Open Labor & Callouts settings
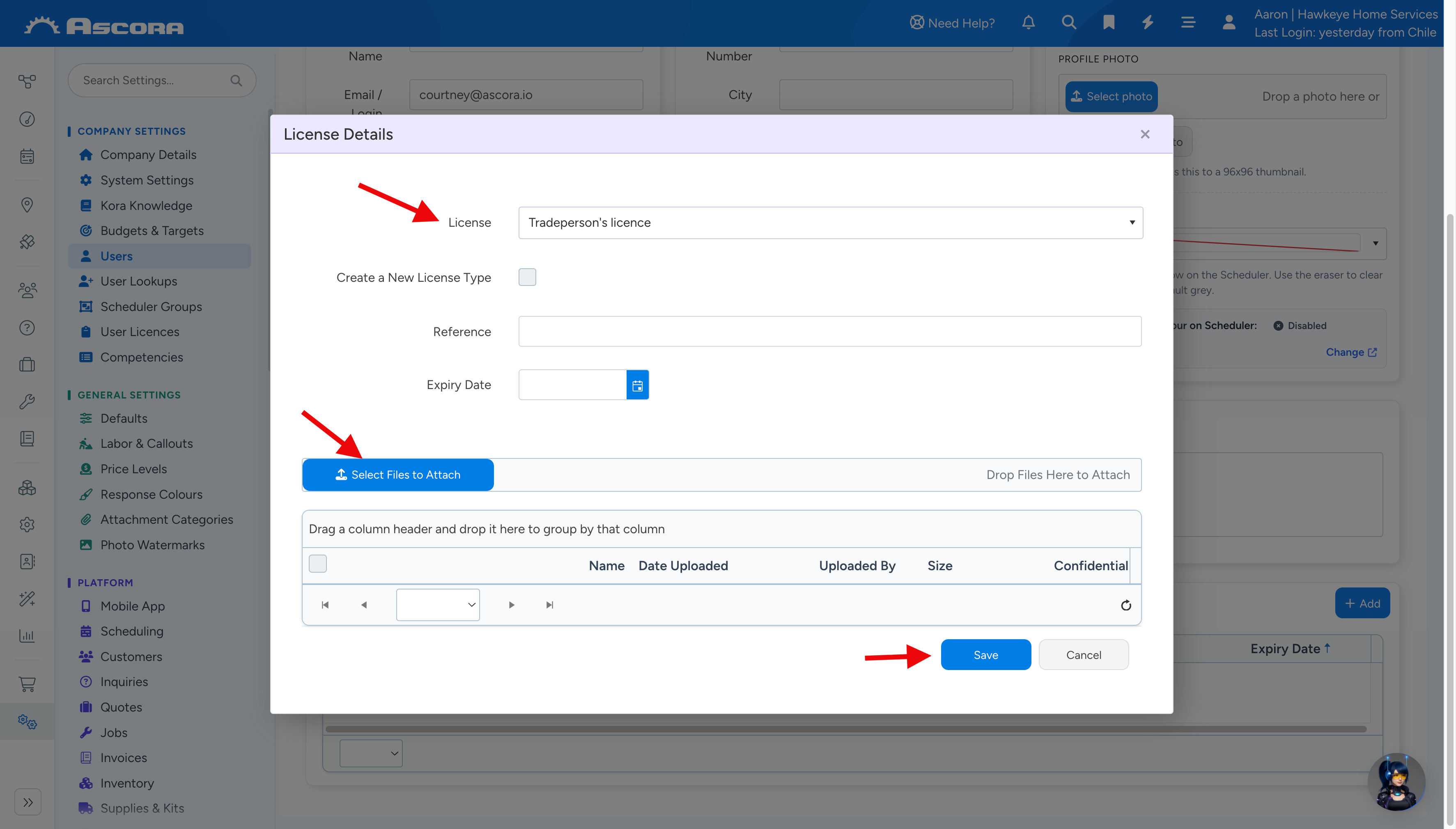The height and width of the screenshot is (829, 1456). tap(146, 444)
